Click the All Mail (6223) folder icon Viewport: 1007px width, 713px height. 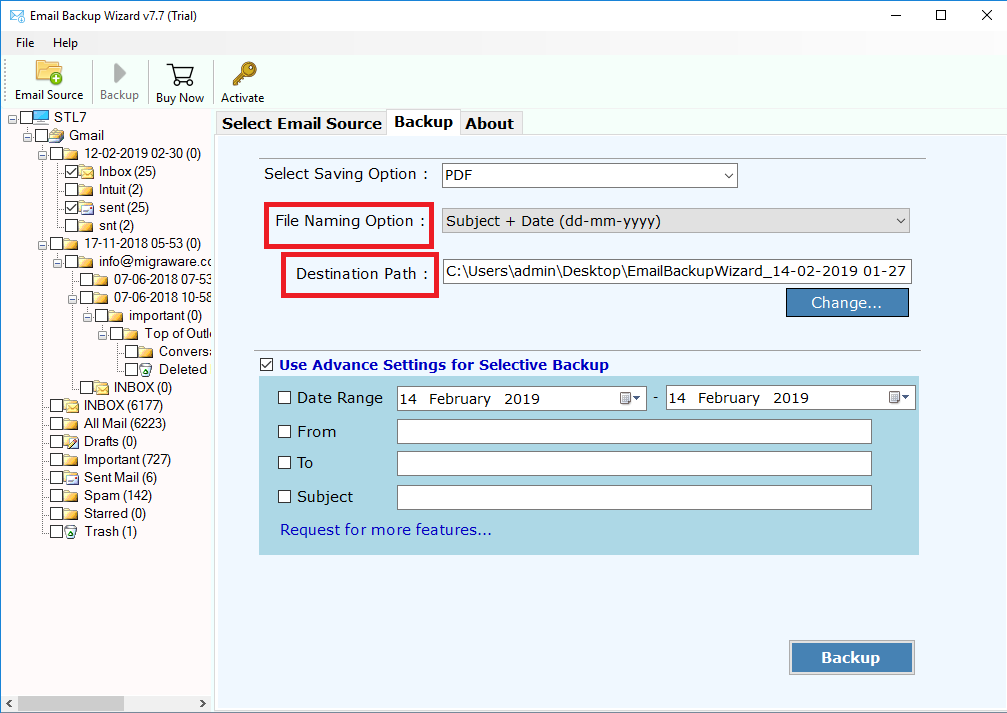pos(71,423)
